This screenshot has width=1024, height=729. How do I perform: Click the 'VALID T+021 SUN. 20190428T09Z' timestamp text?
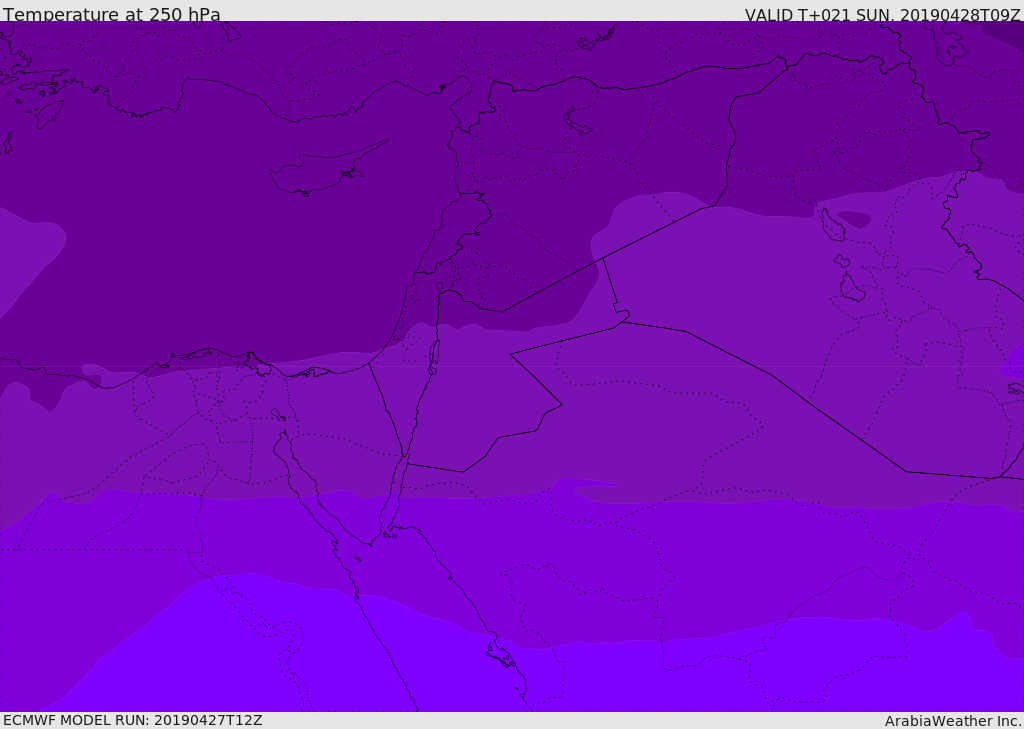coord(884,15)
